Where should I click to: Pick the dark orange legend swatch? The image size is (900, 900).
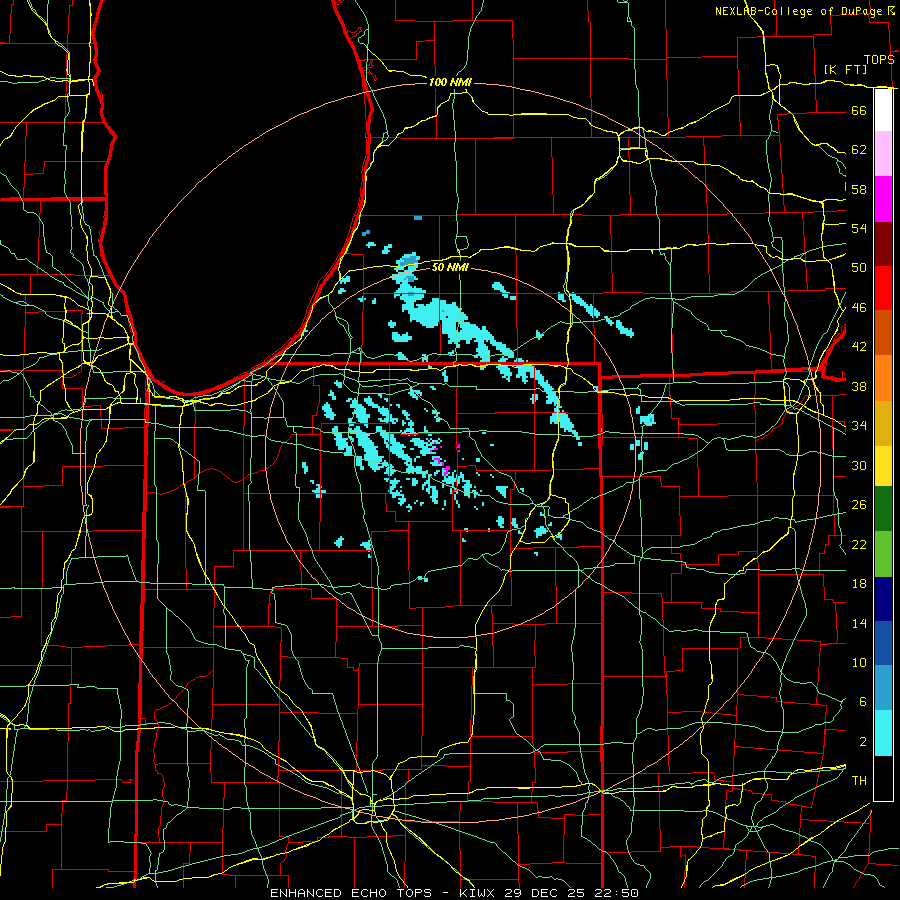pos(883,333)
